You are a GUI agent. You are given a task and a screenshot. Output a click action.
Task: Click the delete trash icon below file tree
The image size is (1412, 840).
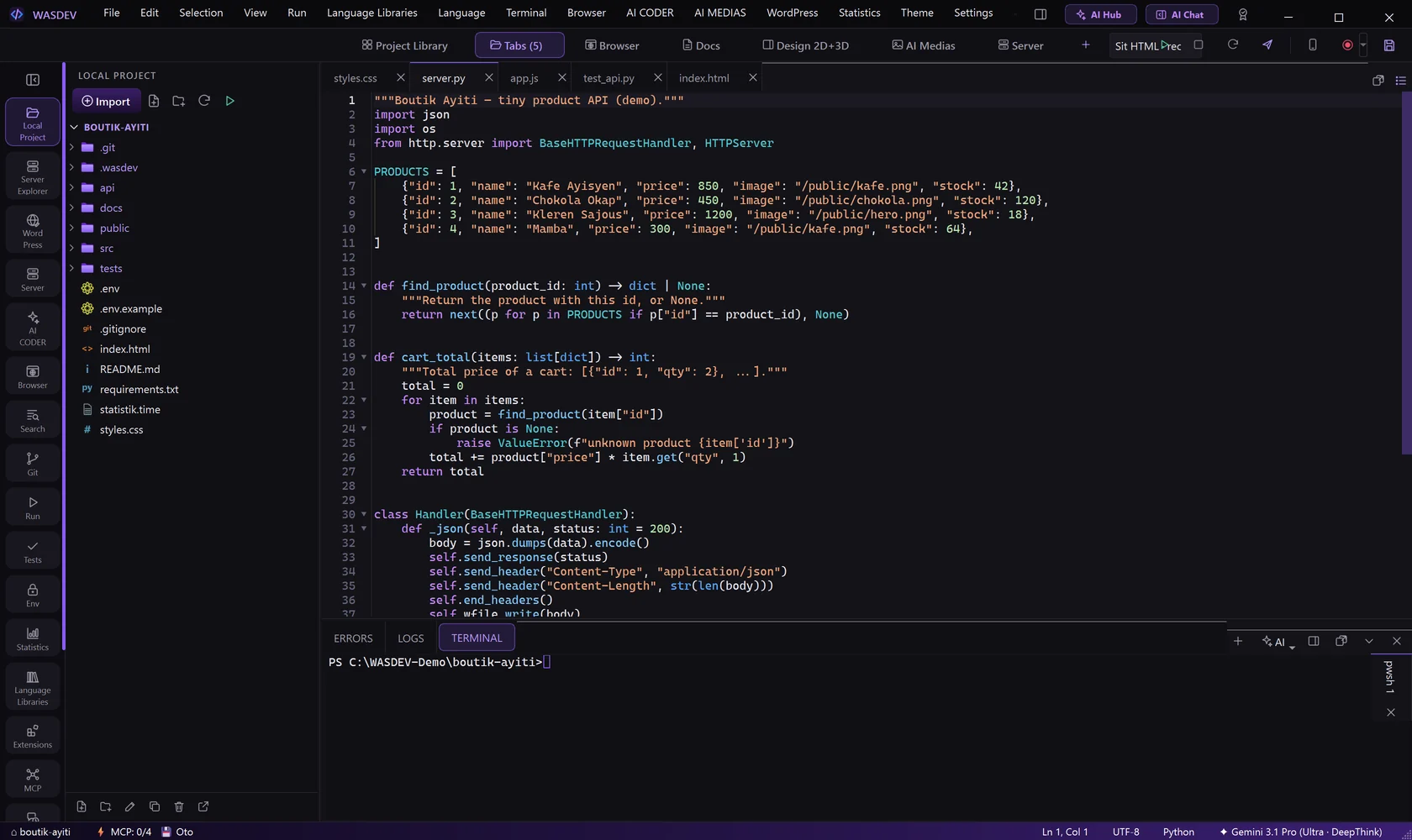click(x=179, y=806)
